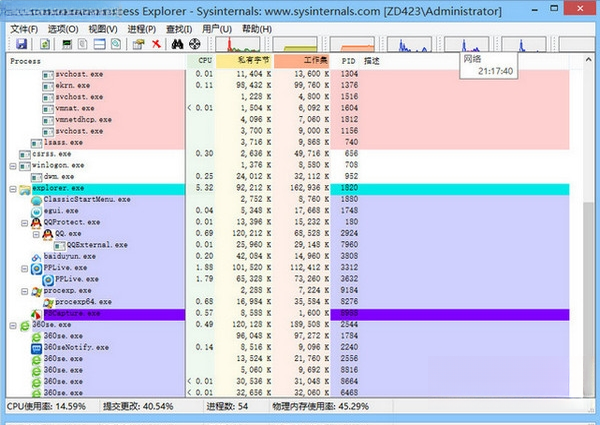Collapse the QQProtect.exe tree node
The image size is (600, 425).
coord(24,223)
